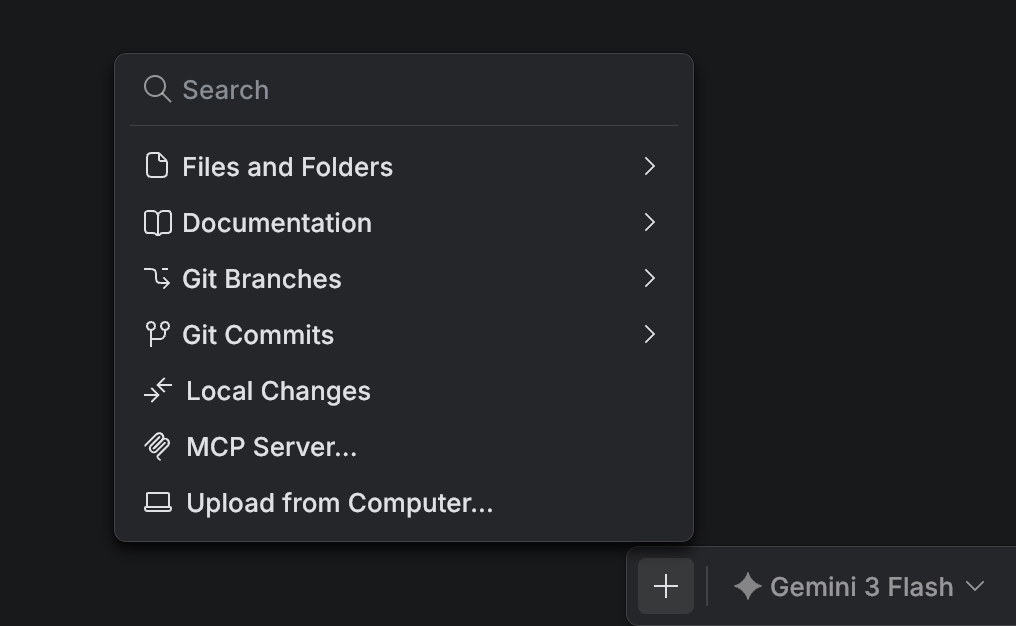Image resolution: width=1016 pixels, height=626 pixels.
Task: Expand the Git Commits submenu chevron
Action: point(650,334)
